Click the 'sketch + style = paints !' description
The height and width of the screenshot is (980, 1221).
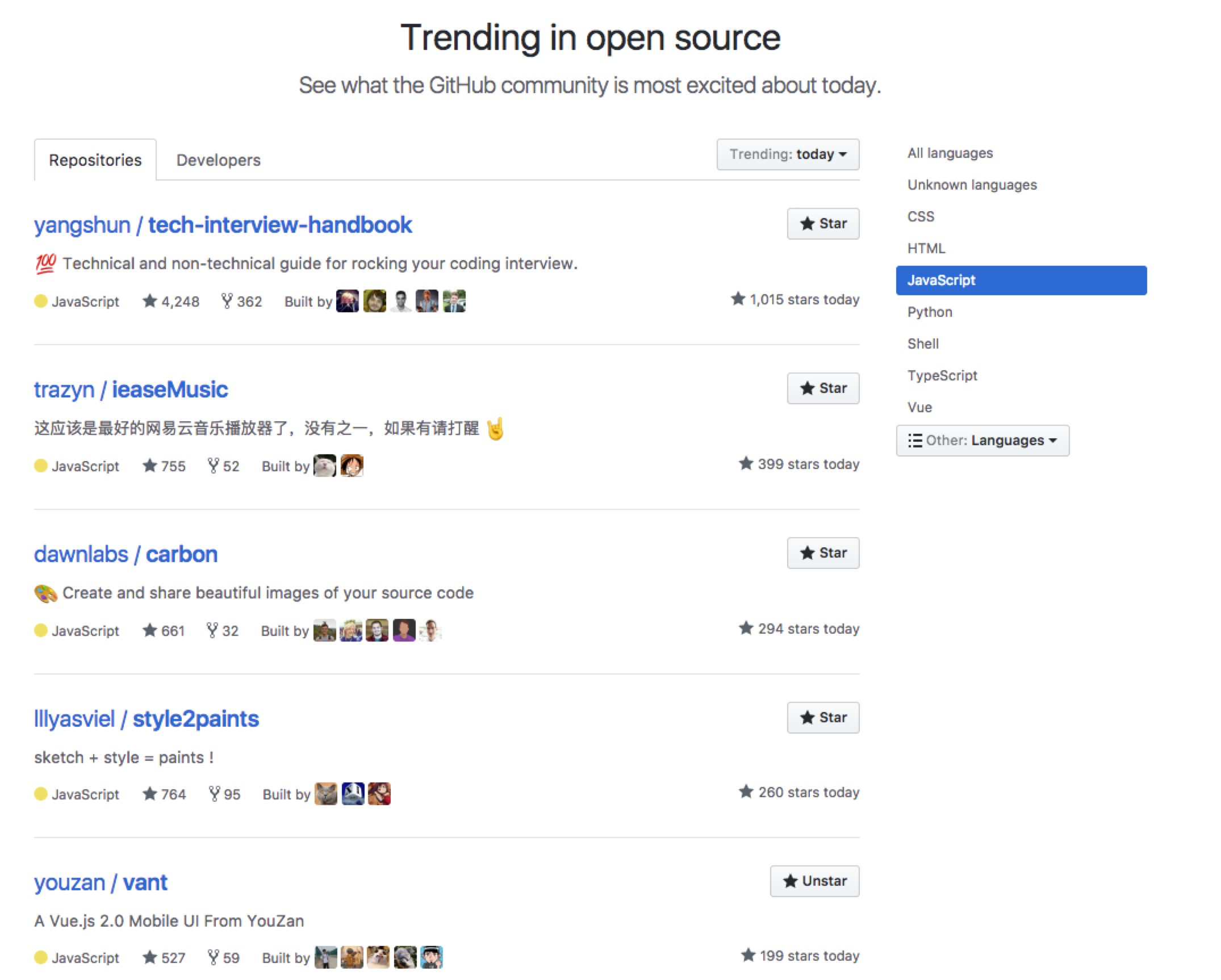point(124,758)
